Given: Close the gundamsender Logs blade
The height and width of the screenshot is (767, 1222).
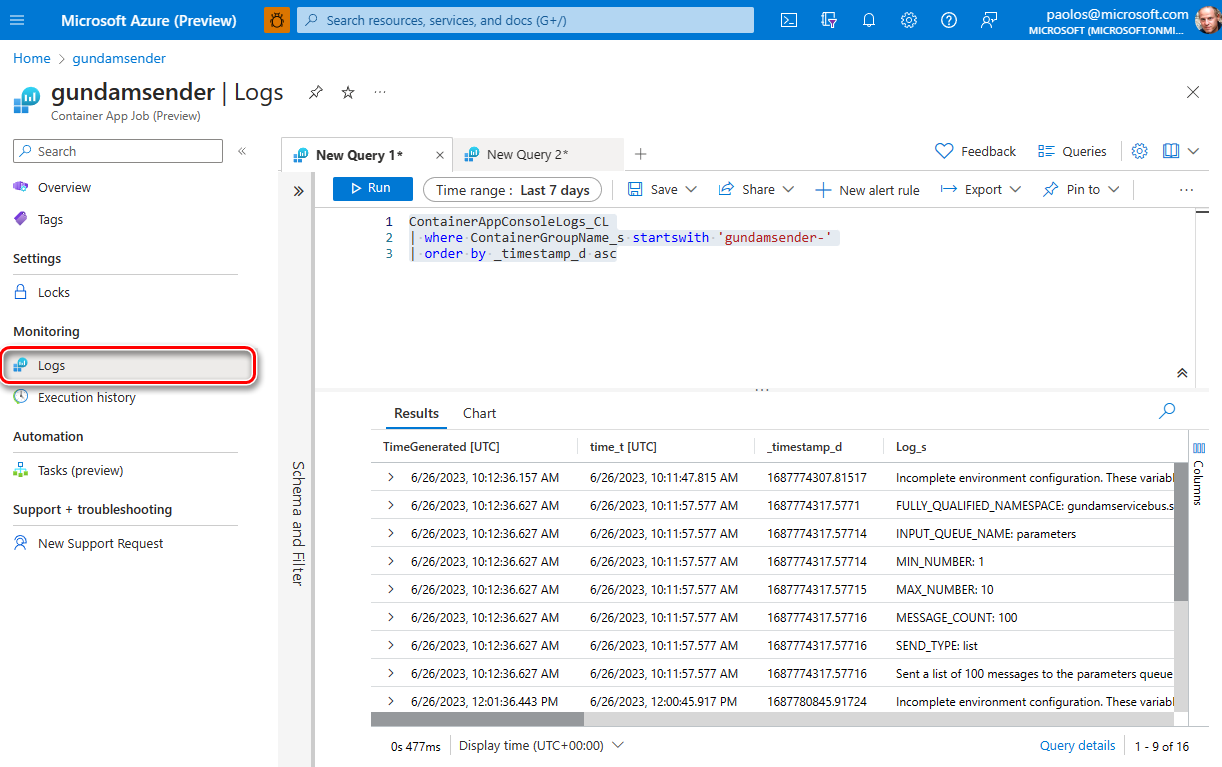Looking at the screenshot, I should tap(1193, 92).
